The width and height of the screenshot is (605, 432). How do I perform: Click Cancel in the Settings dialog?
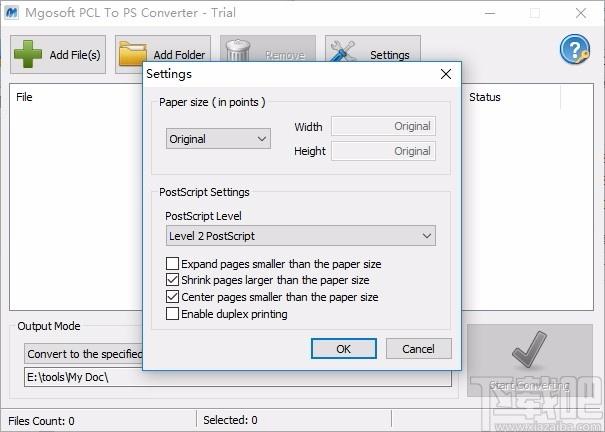pos(419,349)
